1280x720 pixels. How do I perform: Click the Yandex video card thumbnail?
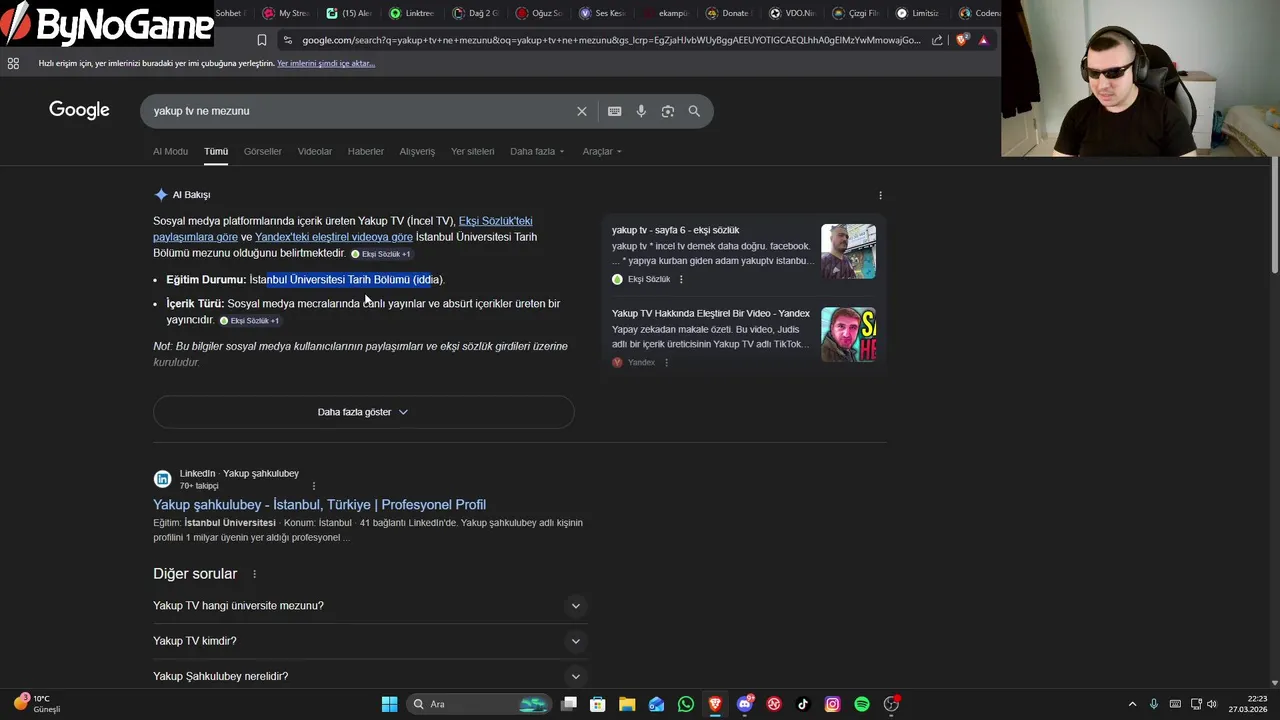[848, 334]
